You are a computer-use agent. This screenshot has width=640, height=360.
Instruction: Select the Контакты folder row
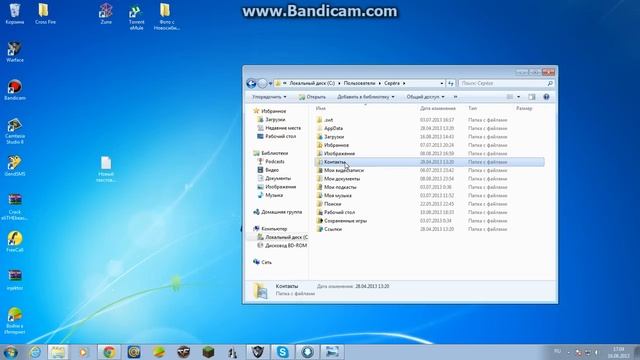429,162
